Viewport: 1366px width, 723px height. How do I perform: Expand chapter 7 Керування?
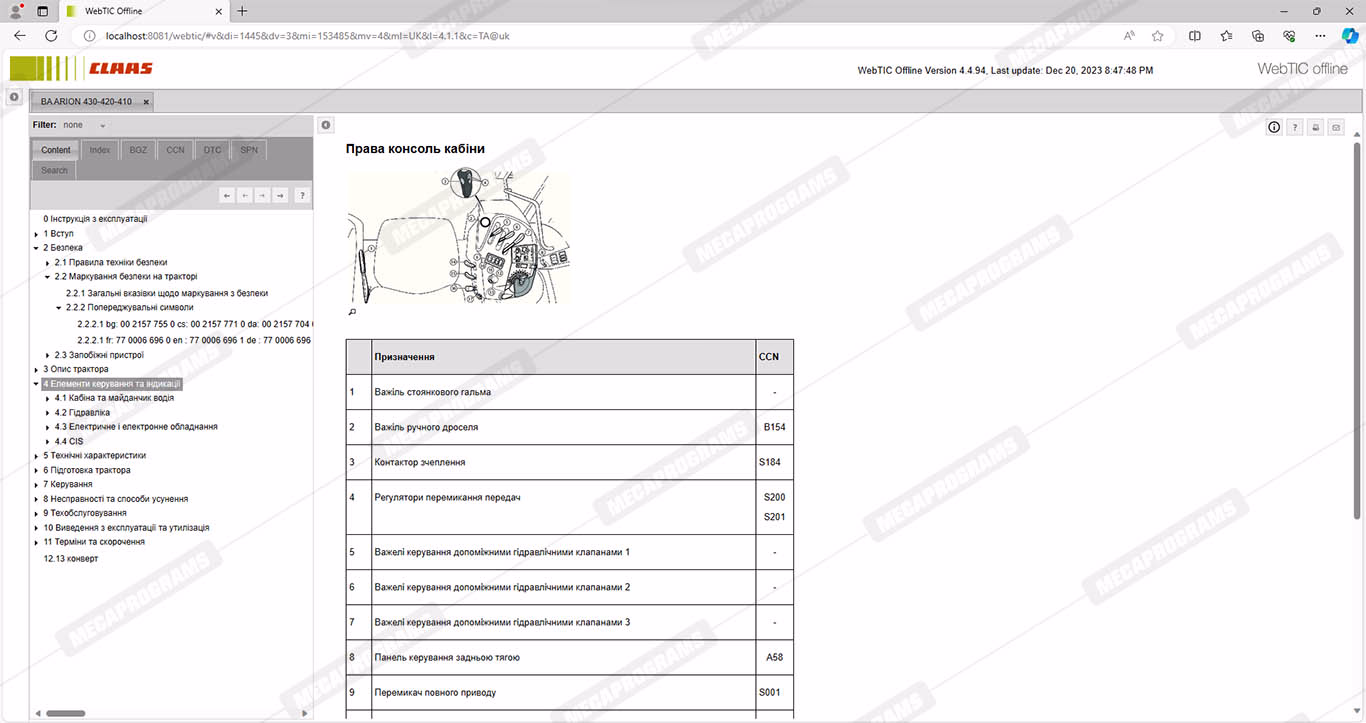(36, 485)
